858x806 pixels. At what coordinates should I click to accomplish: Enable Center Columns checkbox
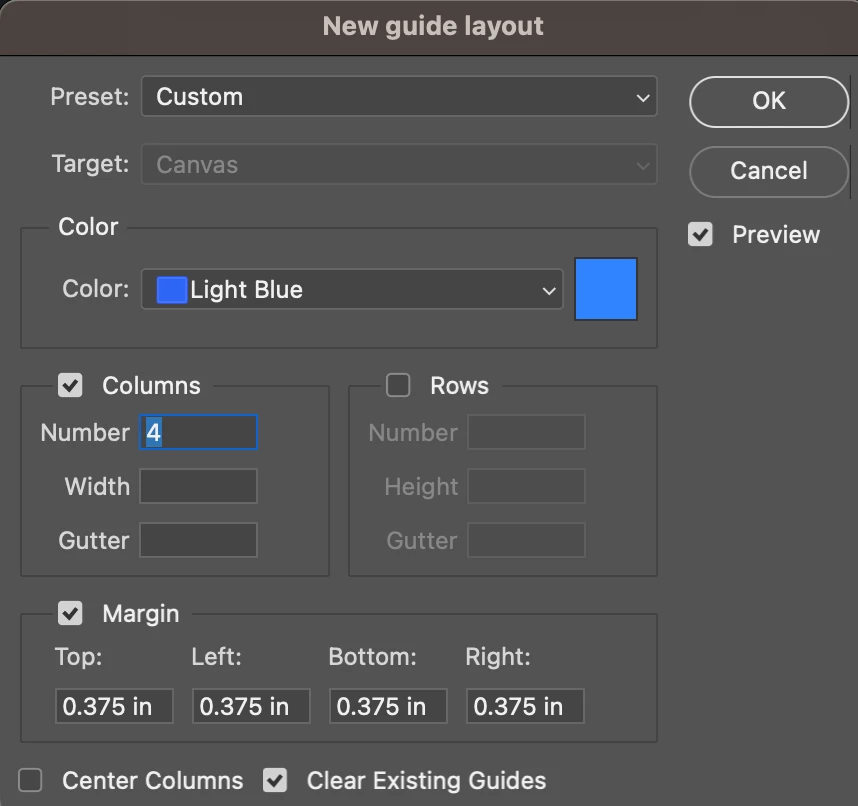tap(31, 780)
